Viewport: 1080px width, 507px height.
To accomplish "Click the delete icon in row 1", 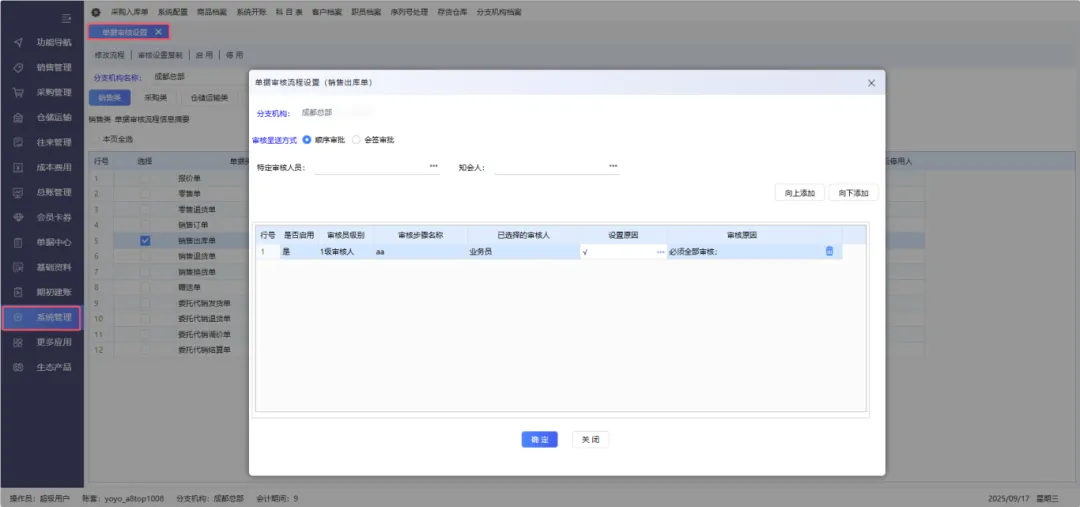I will pyautogui.click(x=829, y=252).
